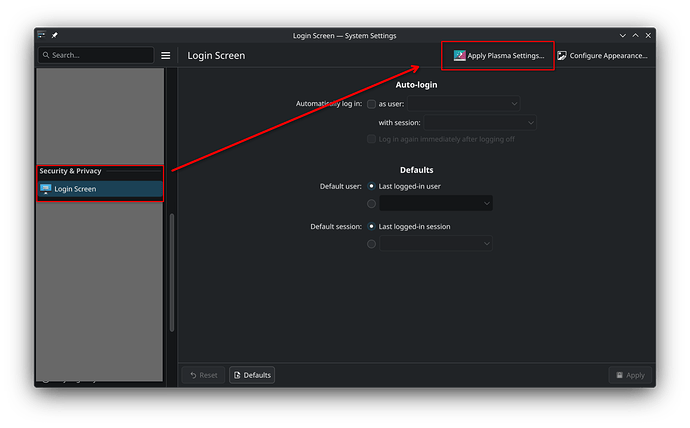690x428 pixels.
Task: Click the Login Screen page title
Action: point(216,55)
